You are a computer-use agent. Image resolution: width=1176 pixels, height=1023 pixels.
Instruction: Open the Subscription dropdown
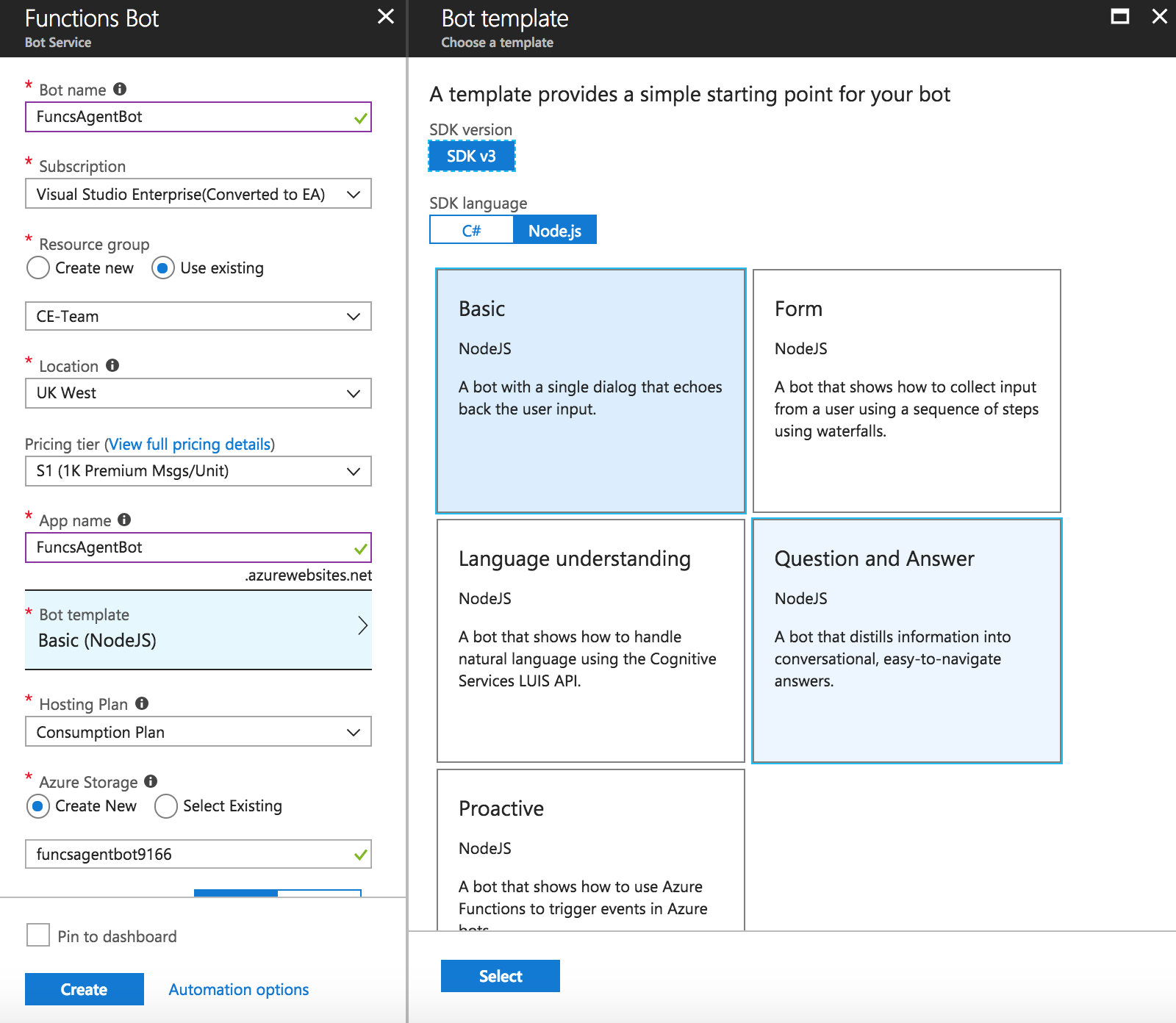click(x=198, y=194)
